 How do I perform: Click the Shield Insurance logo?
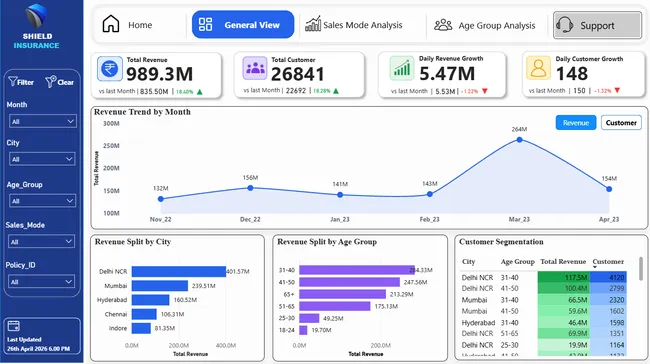36,15
